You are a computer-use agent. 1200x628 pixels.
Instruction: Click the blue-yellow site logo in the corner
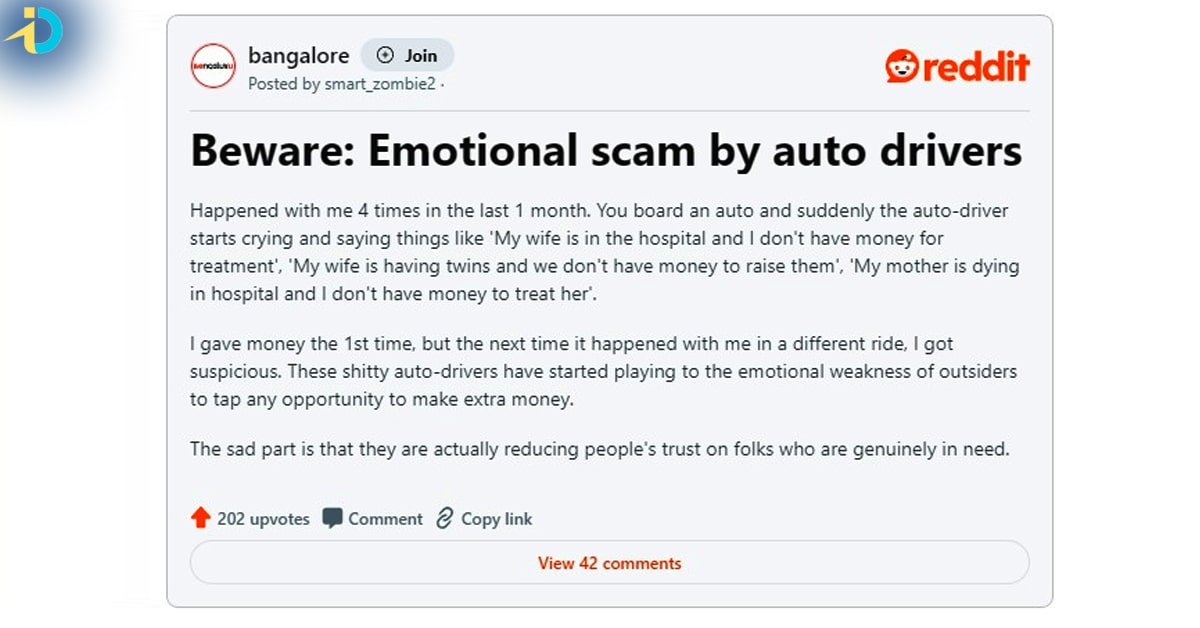pyautogui.click(x=34, y=32)
